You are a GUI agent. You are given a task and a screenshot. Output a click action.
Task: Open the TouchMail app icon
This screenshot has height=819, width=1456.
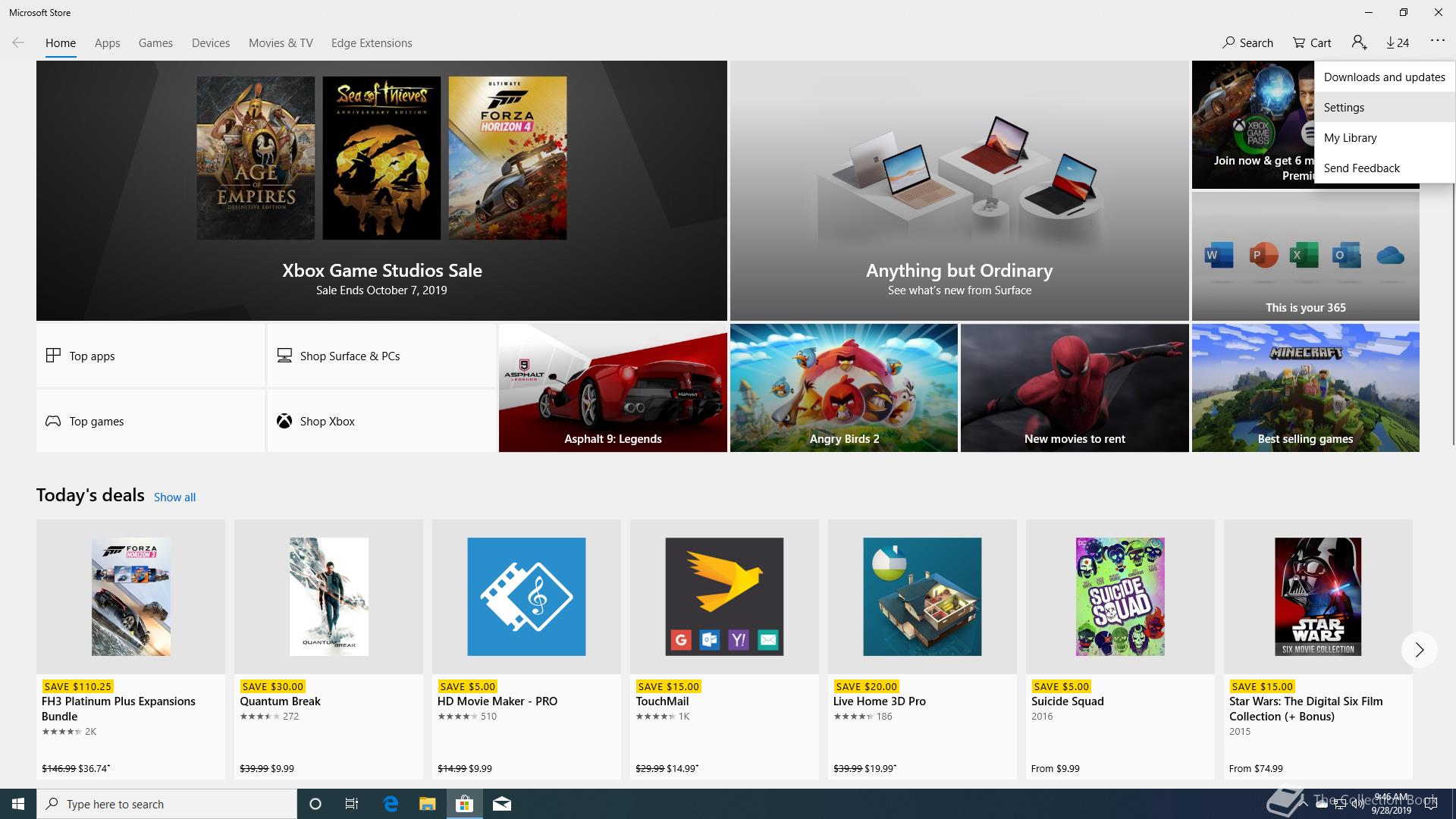click(724, 597)
